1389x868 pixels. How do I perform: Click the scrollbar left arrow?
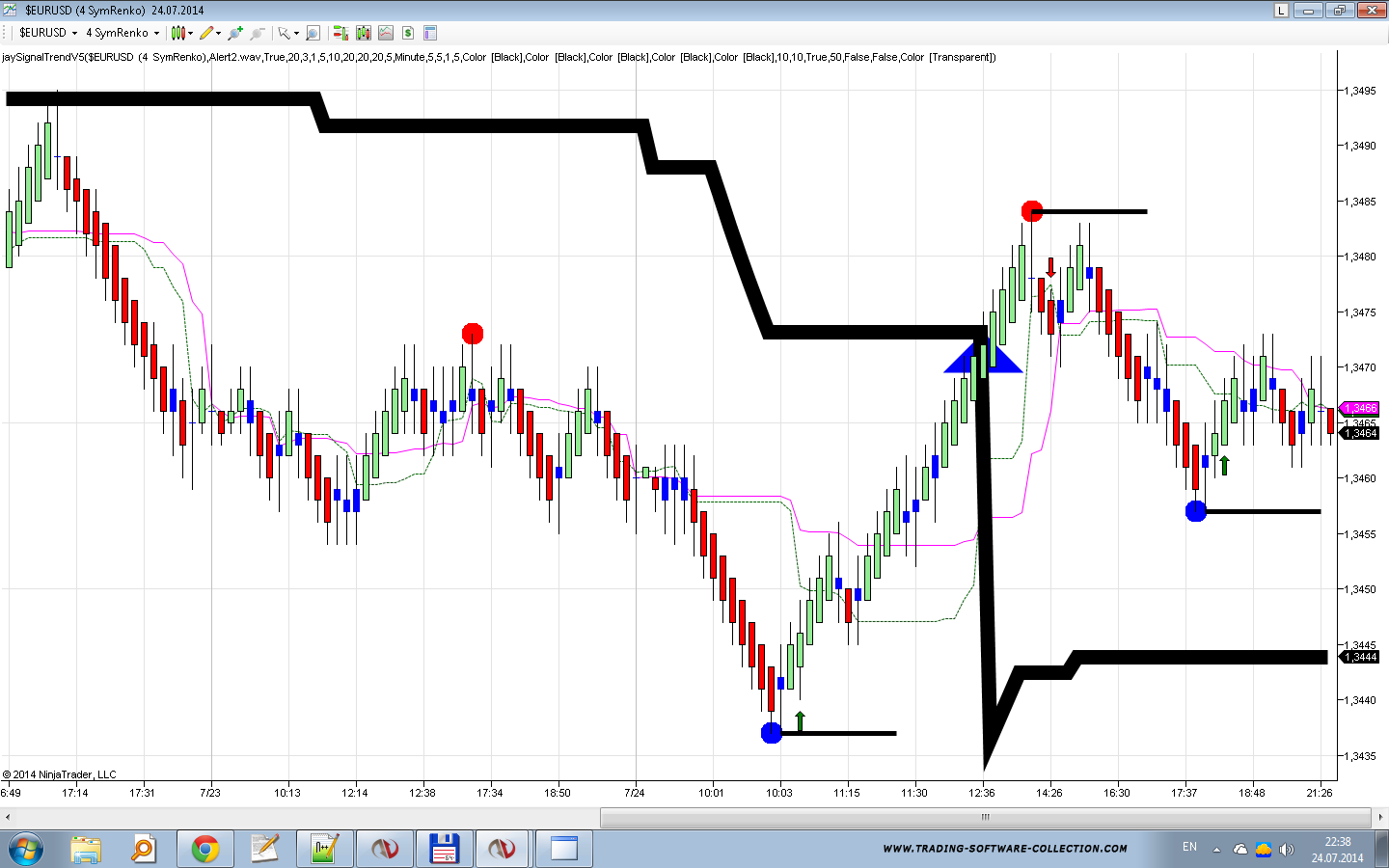coord(8,817)
